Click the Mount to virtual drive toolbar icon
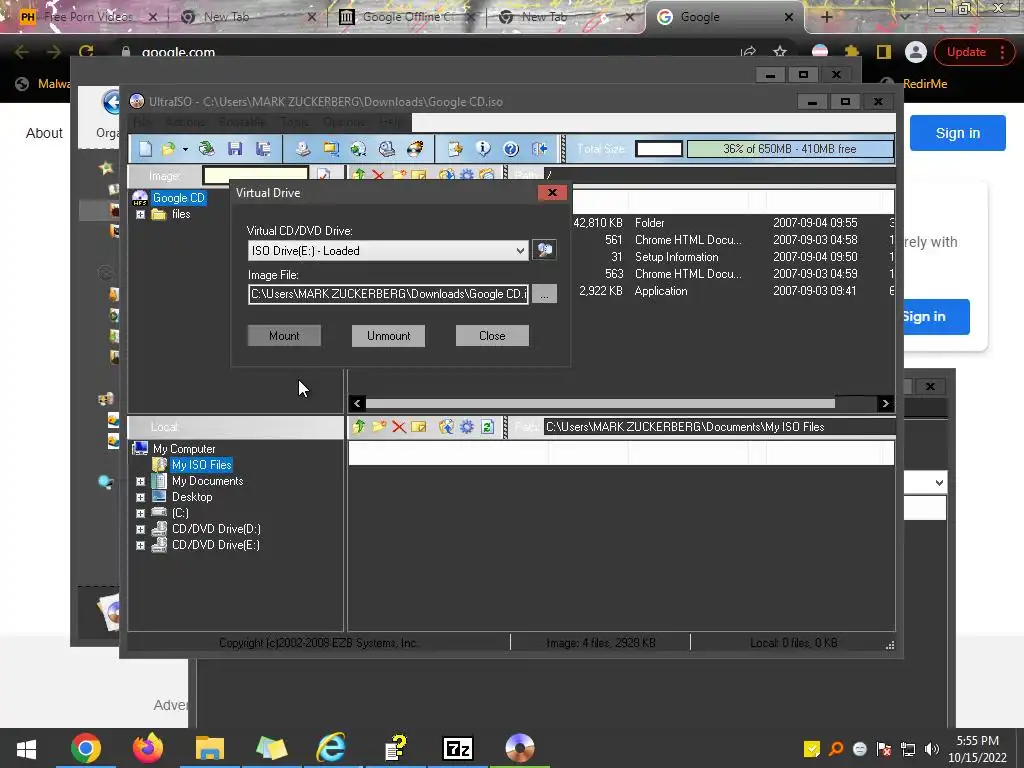1024x768 pixels. click(387, 149)
